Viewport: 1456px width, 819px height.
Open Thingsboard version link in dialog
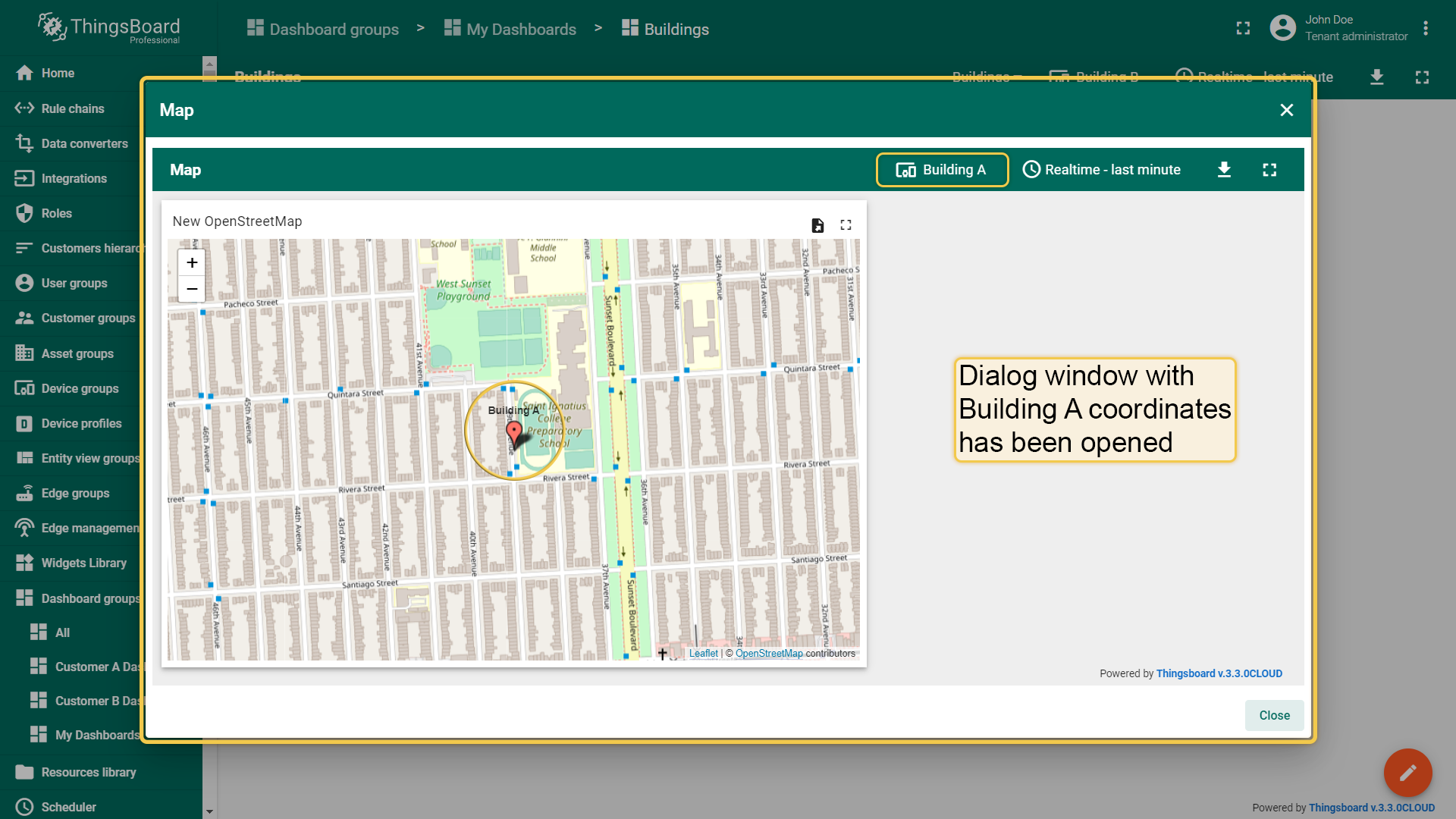1219,673
